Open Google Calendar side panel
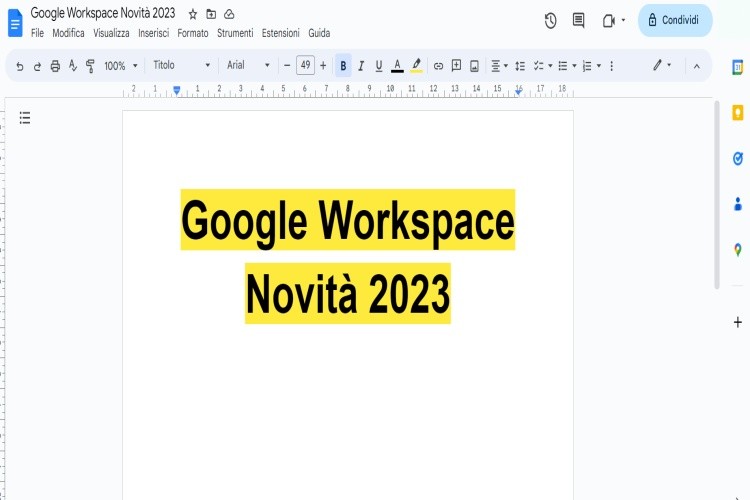Image resolution: width=750 pixels, height=500 pixels. click(x=738, y=67)
